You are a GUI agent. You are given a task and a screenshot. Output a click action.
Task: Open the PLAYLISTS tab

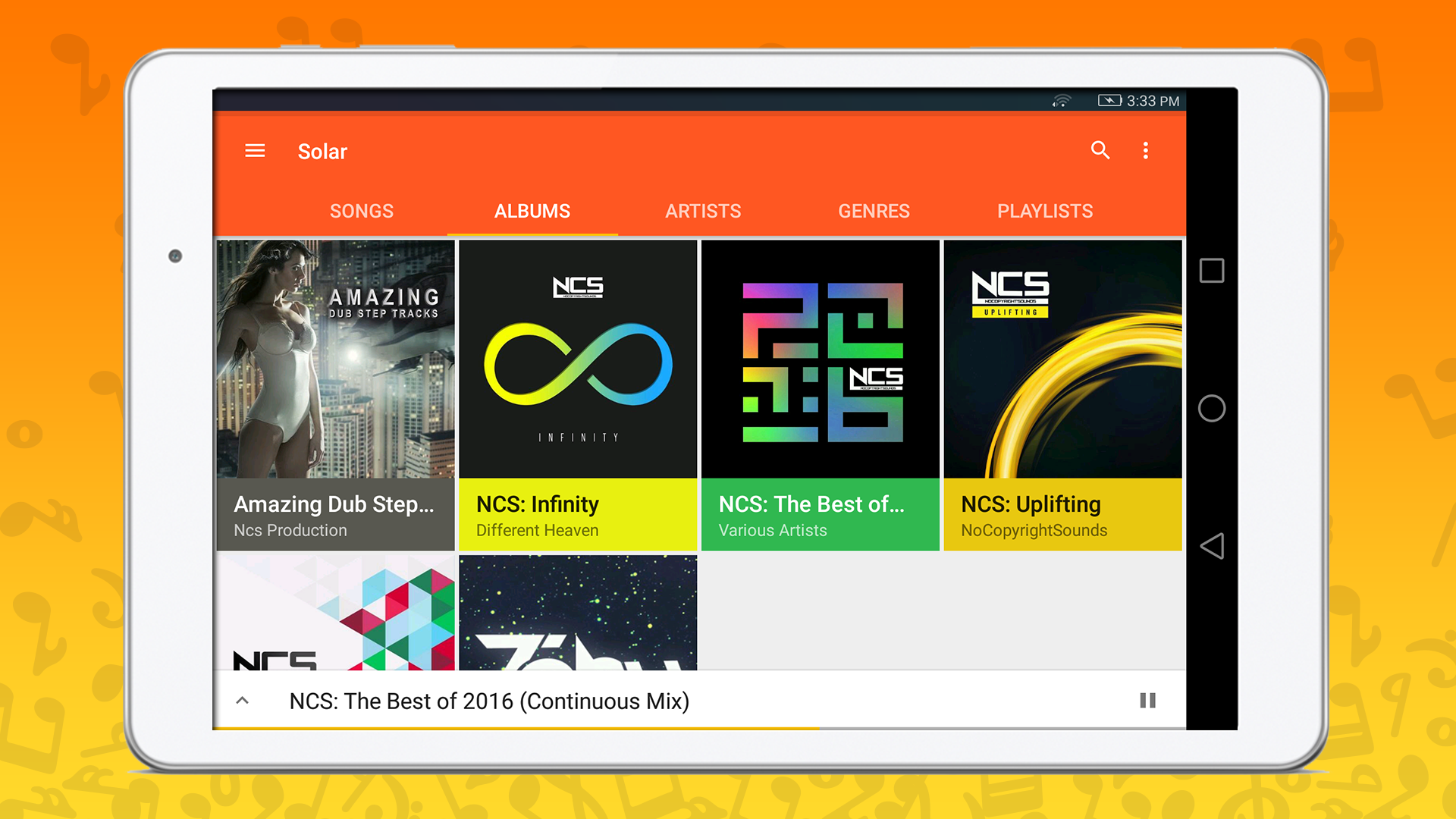1045,211
